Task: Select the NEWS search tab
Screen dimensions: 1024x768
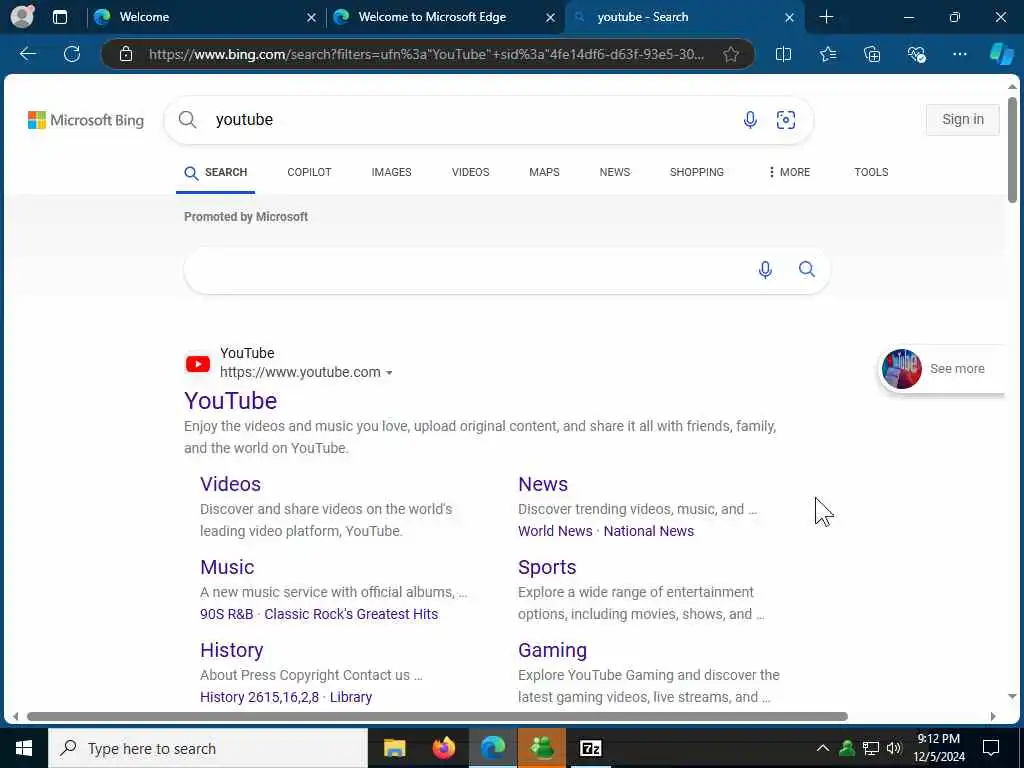Action: [615, 172]
